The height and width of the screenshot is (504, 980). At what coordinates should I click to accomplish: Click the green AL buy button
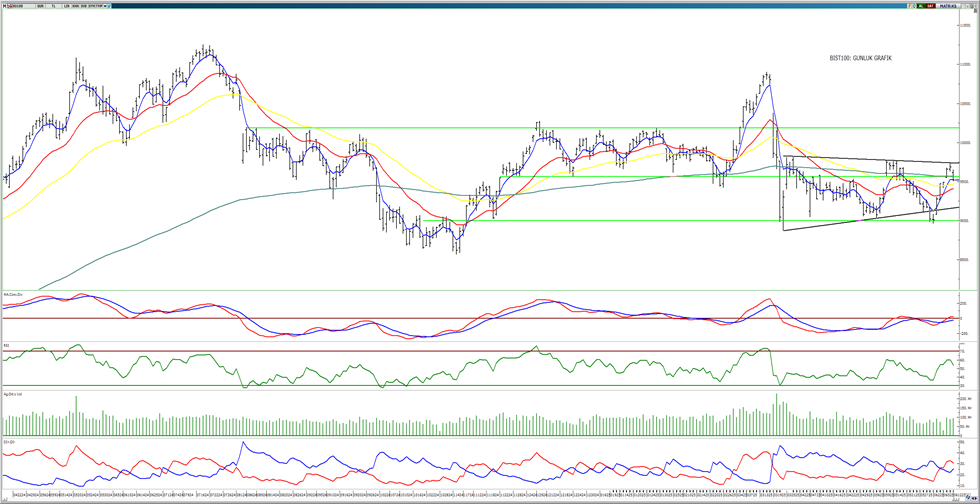coord(921,5)
